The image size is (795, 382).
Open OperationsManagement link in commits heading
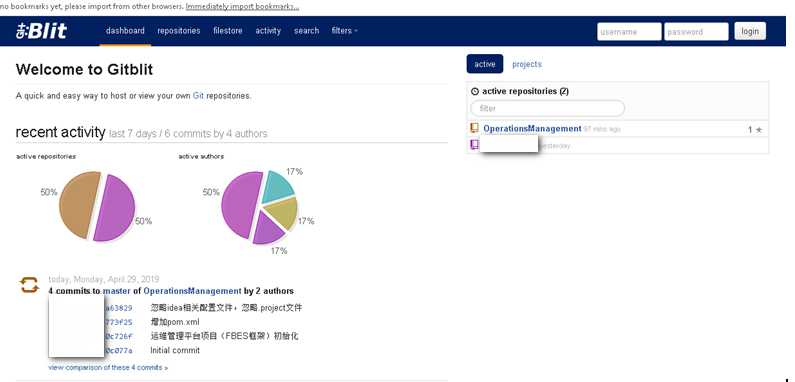coord(192,291)
